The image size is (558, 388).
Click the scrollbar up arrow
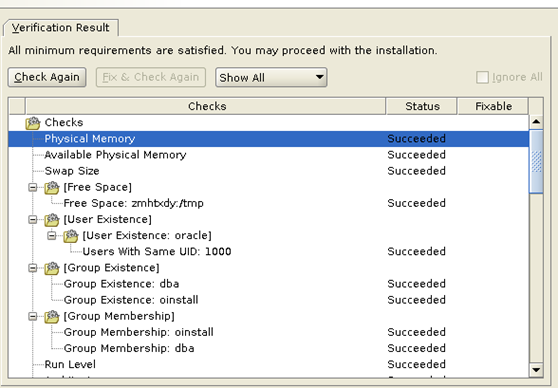coord(536,122)
